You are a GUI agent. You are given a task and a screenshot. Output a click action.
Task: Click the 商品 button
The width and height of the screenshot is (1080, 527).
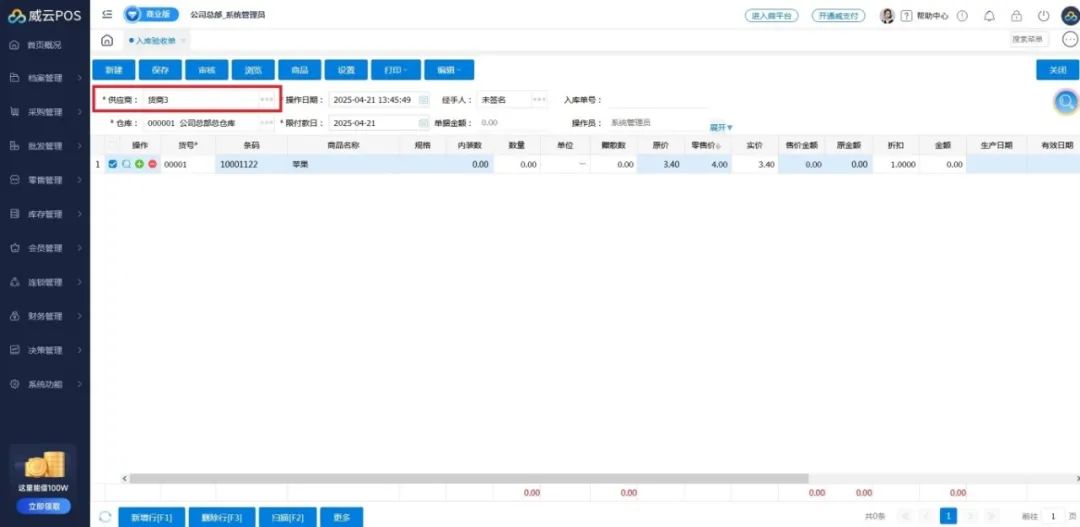click(x=300, y=70)
